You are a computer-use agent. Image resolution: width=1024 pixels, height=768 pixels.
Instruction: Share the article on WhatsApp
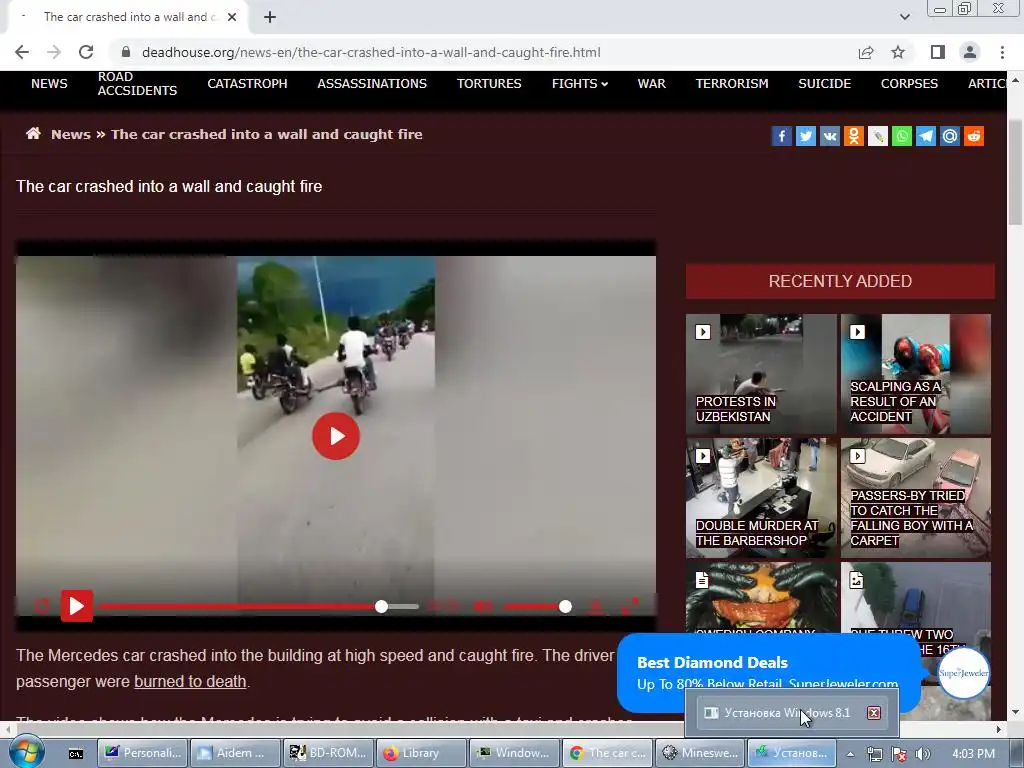pos(902,136)
